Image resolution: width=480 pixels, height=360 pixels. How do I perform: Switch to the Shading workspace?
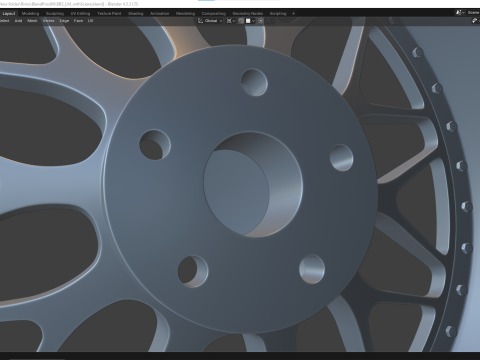(x=136, y=13)
